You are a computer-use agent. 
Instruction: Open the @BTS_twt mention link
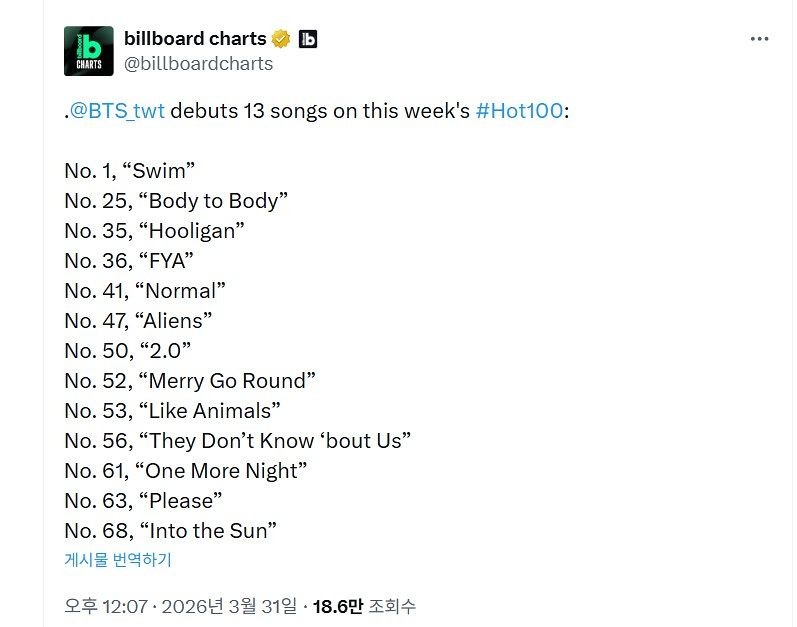pos(117,111)
